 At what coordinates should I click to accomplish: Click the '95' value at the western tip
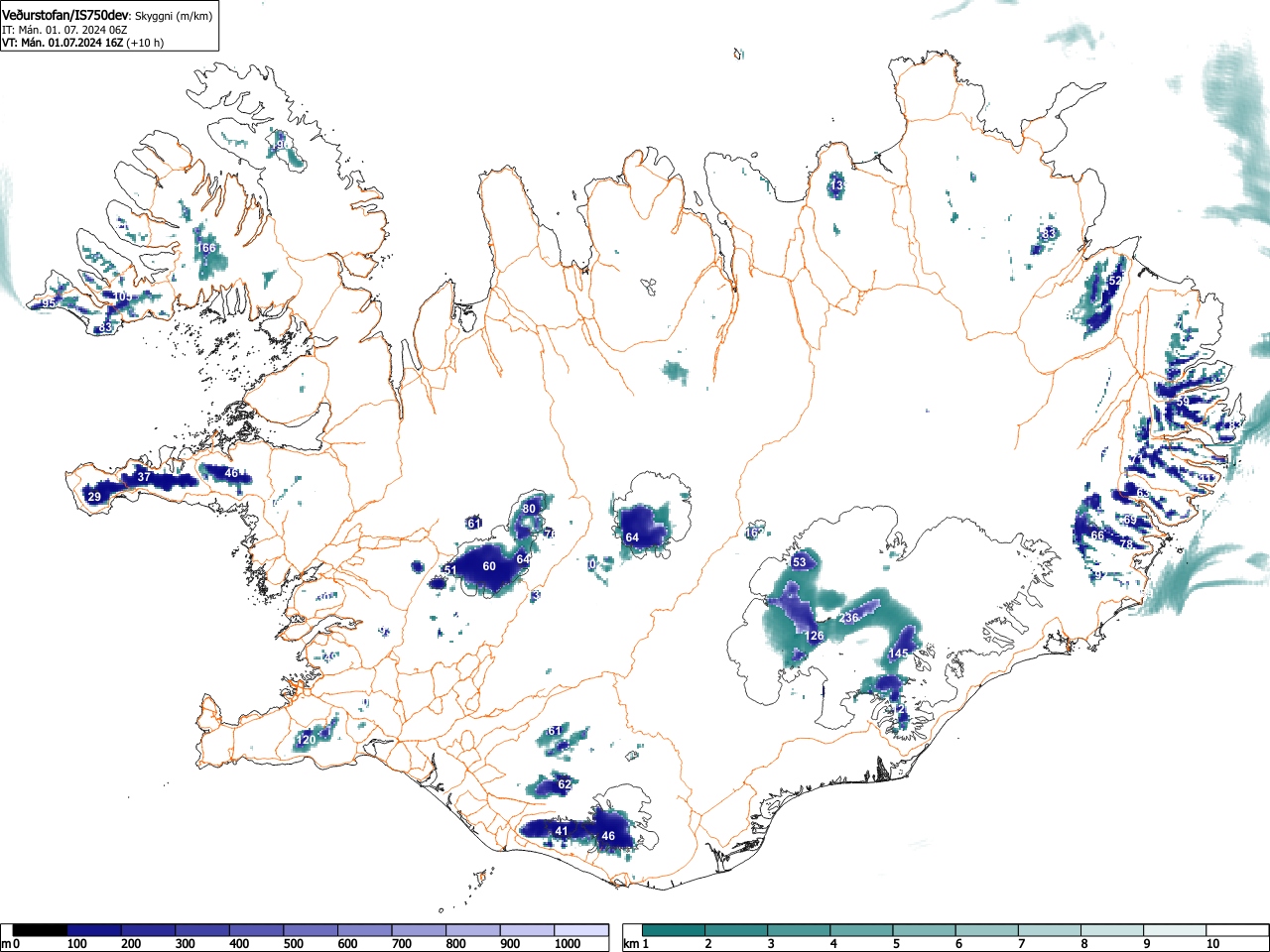click(49, 303)
